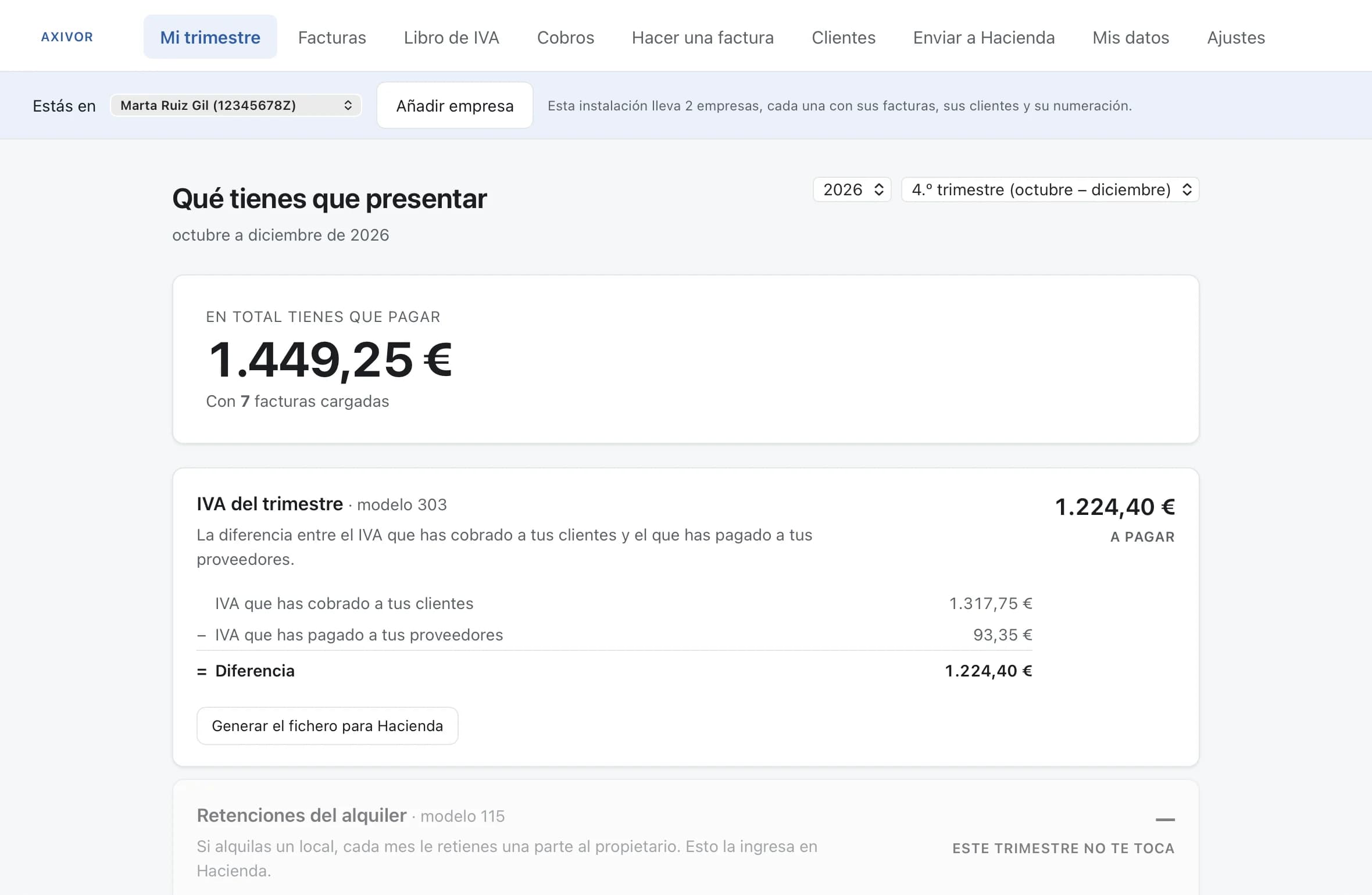
Task: Go to the Clientes page
Action: tap(843, 37)
